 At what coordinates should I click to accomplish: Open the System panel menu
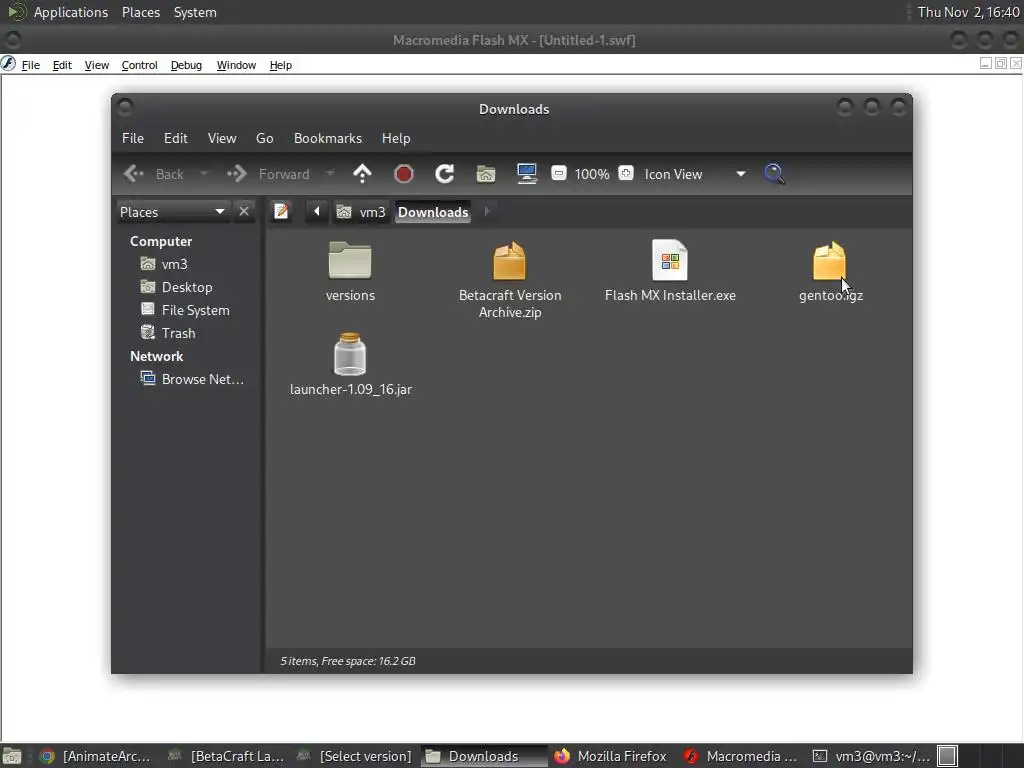(195, 12)
